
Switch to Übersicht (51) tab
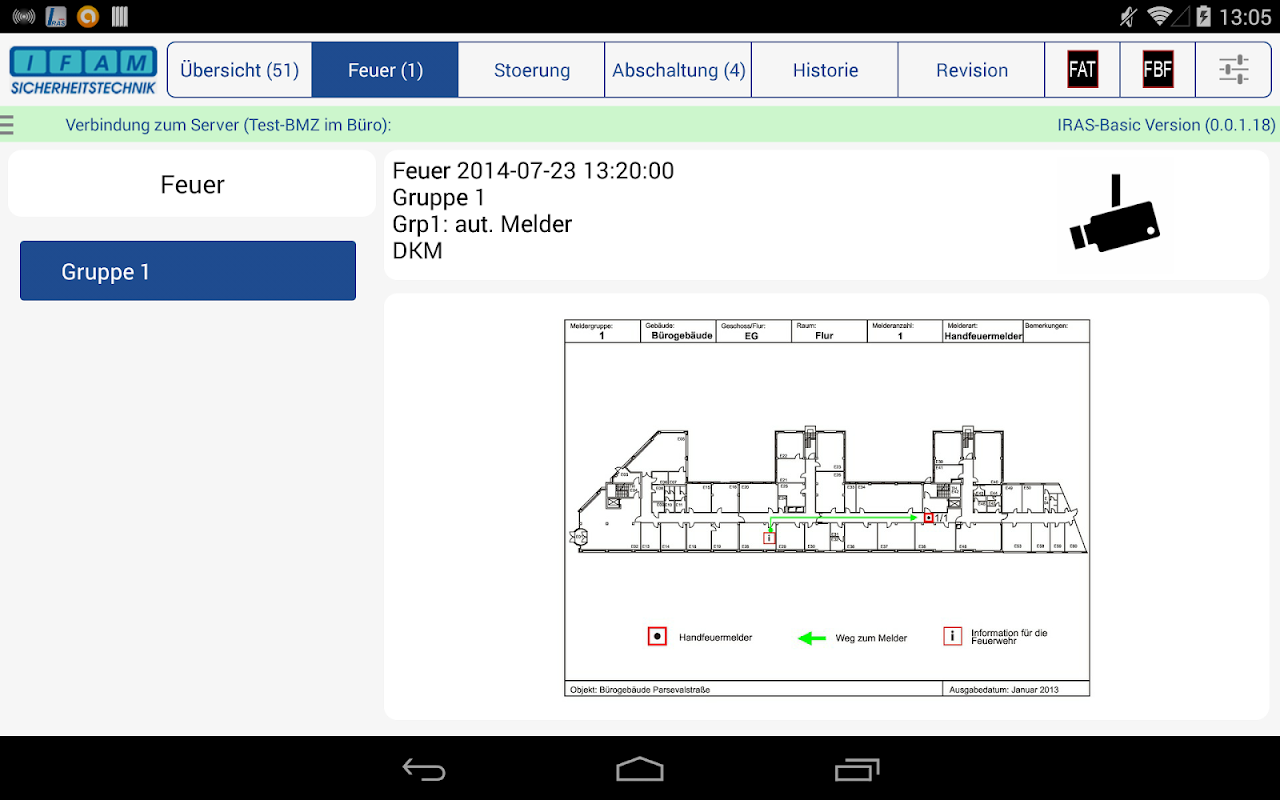240,70
